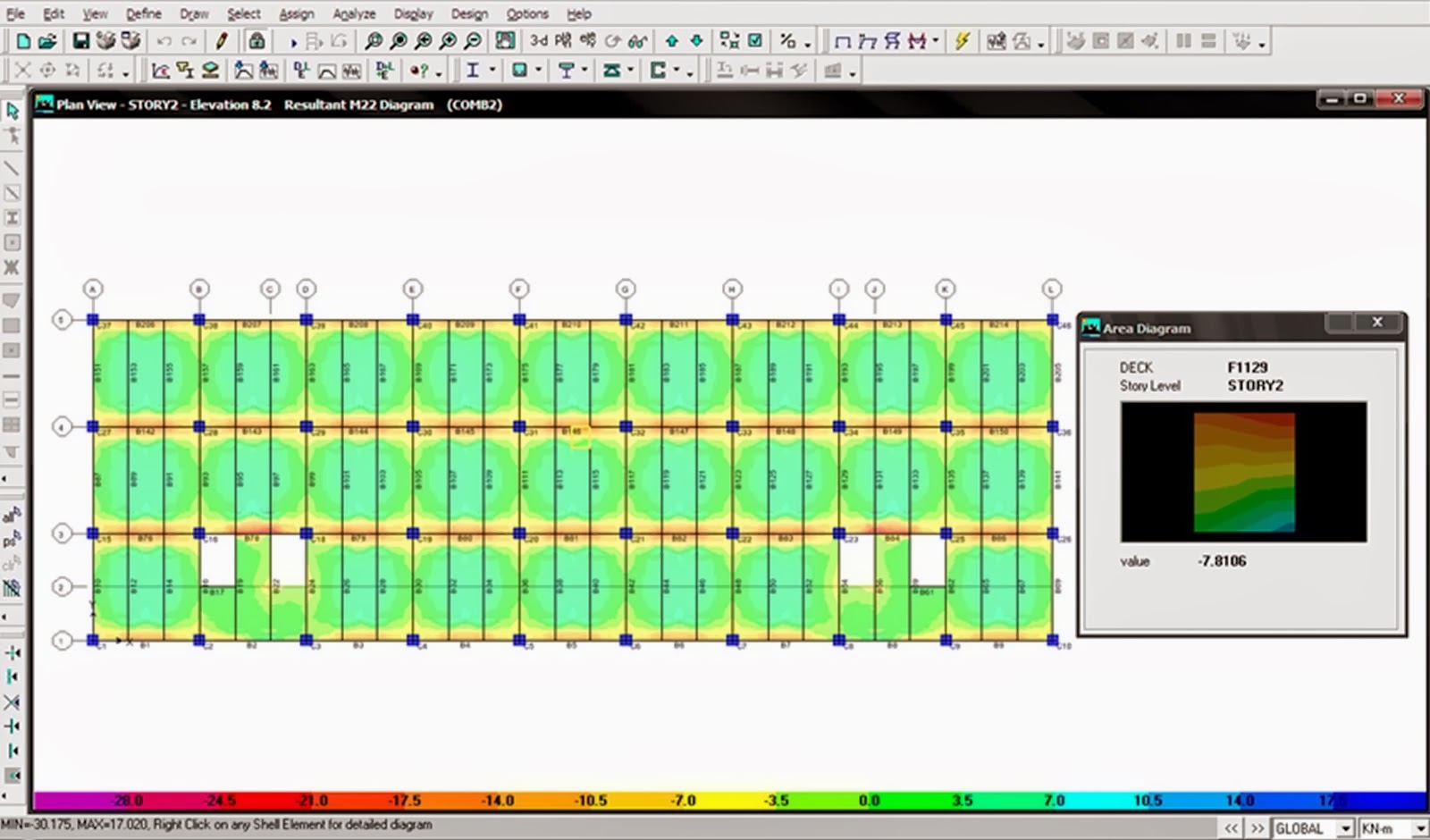Open the File menu
The image size is (1430, 840).
pos(15,13)
